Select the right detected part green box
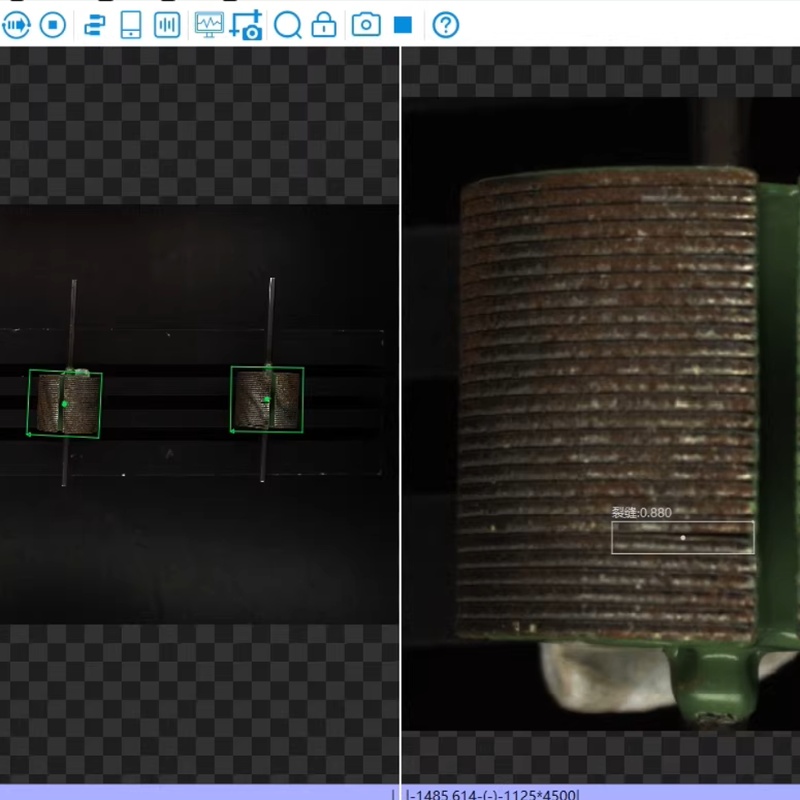800x800 pixels. (x=267, y=399)
